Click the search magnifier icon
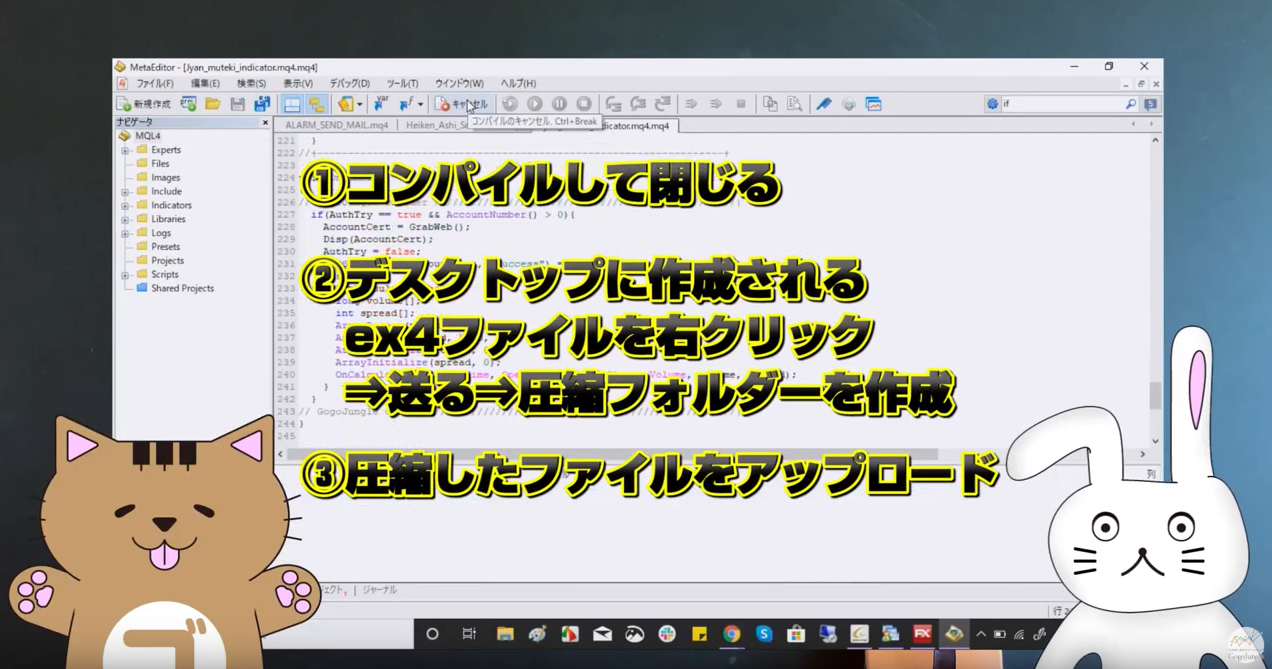 click(x=1131, y=104)
